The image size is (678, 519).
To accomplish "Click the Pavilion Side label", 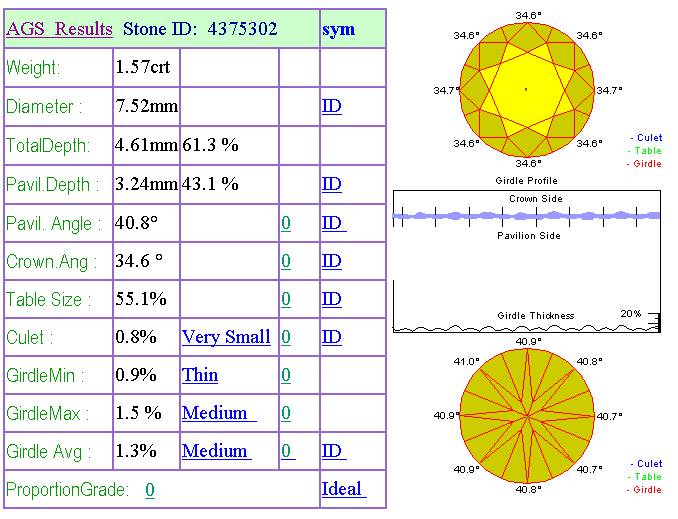I will pyautogui.click(x=528, y=236).
